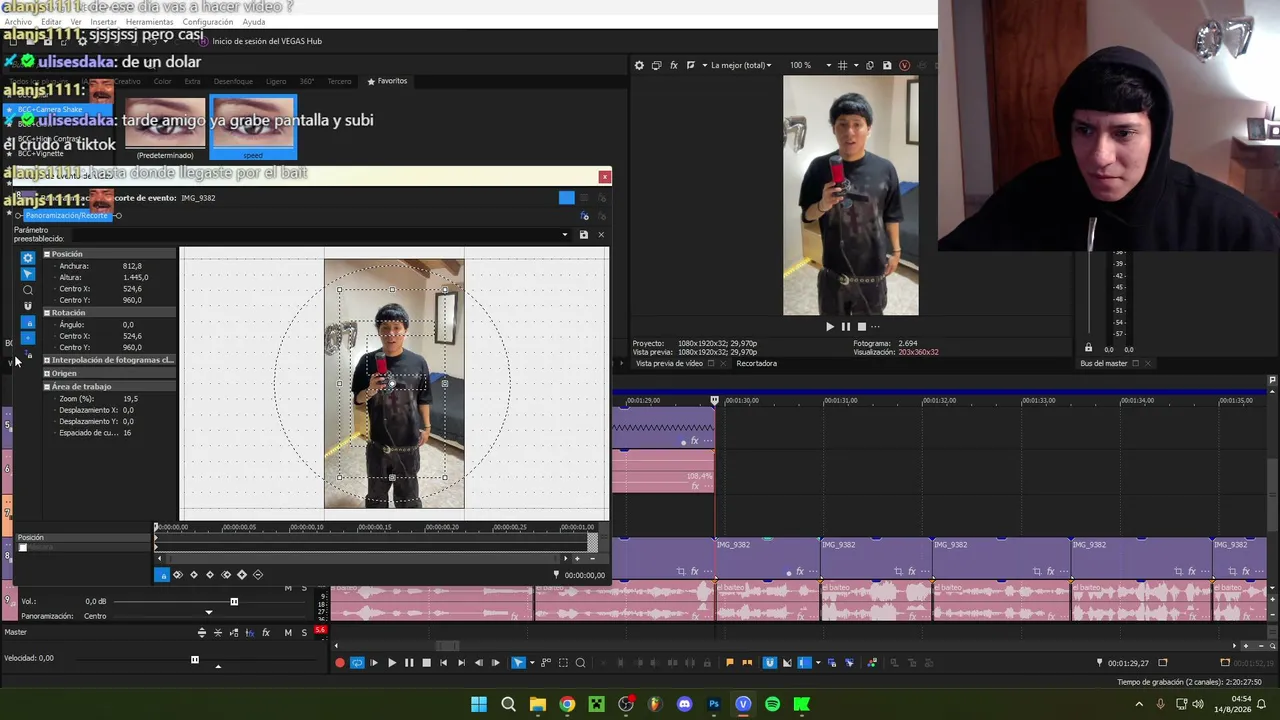Screen dimensions: 1280x720
Task: Click the Ángulo value 0,0
Action: [128, 325]
